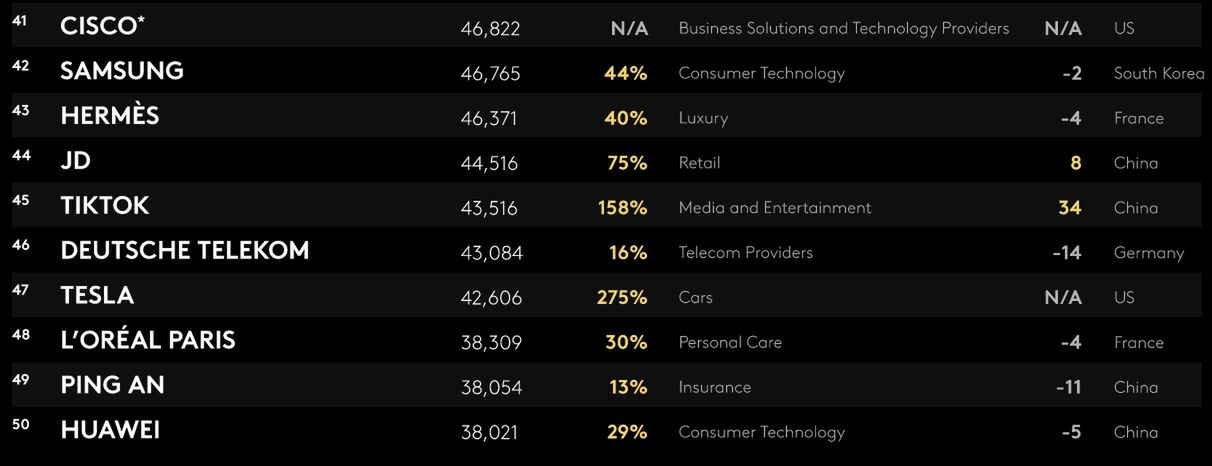Screen dimensions: 1212x466
Task: Select the HERMÈS brand name
Action: tap(110, 117)
